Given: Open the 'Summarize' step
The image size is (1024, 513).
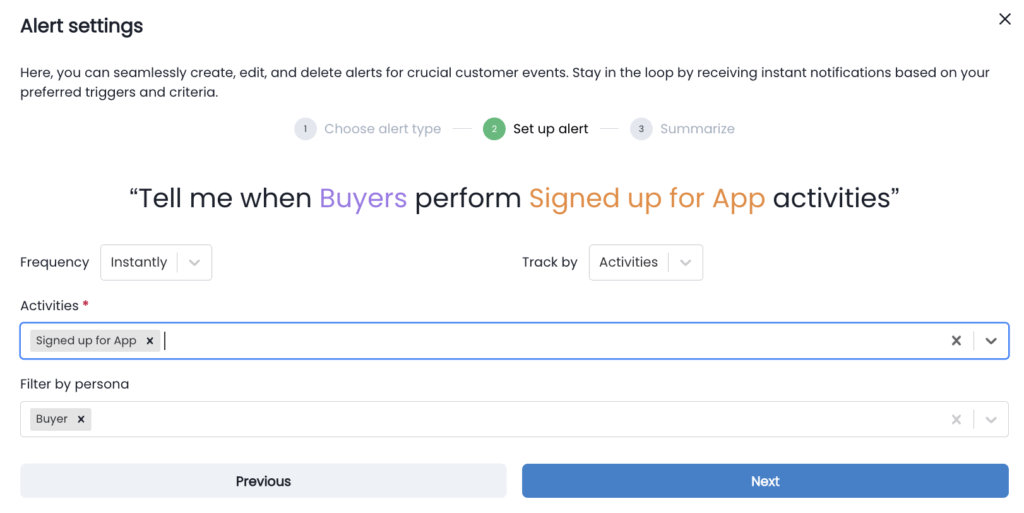Looking at the screenshot, I should pyautogui.click(x=697, y=129).
